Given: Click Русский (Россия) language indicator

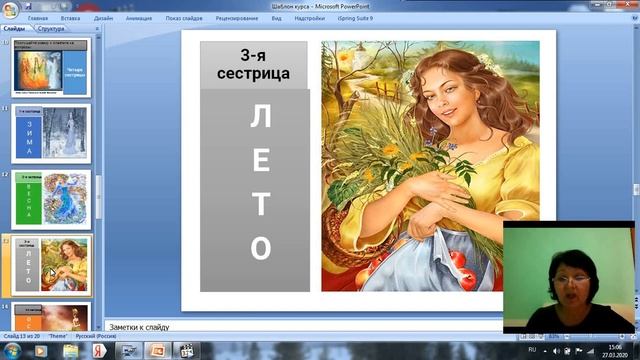Looking at the screenshot, I should pyautogui.click(x=96, y=336).
